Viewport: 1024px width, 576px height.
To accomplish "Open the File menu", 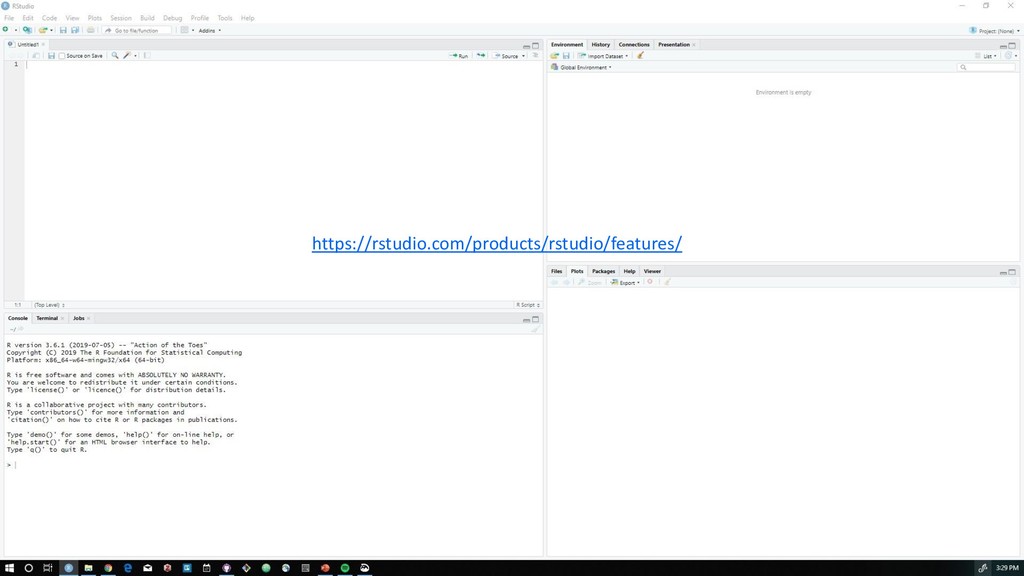I will click(x=9, y=18).
